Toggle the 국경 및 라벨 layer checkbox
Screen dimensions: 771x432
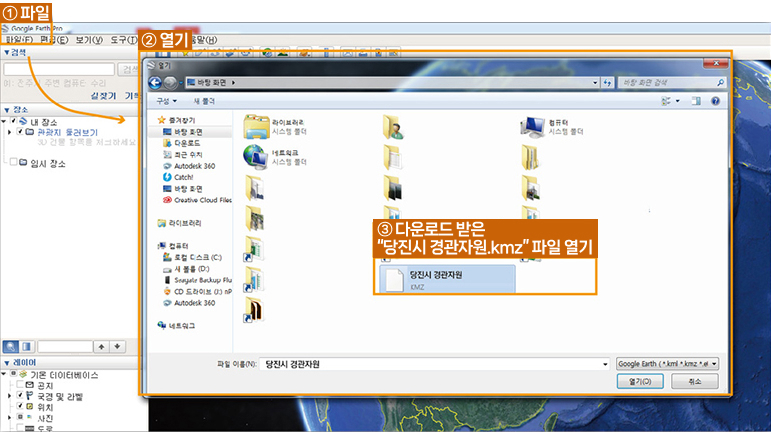pos(20,395)
